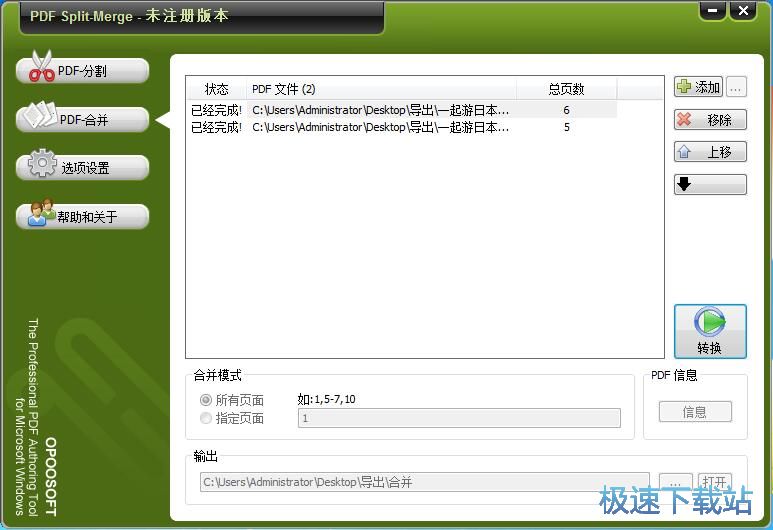Click page count 6 cell

click(x=566, y=110)
